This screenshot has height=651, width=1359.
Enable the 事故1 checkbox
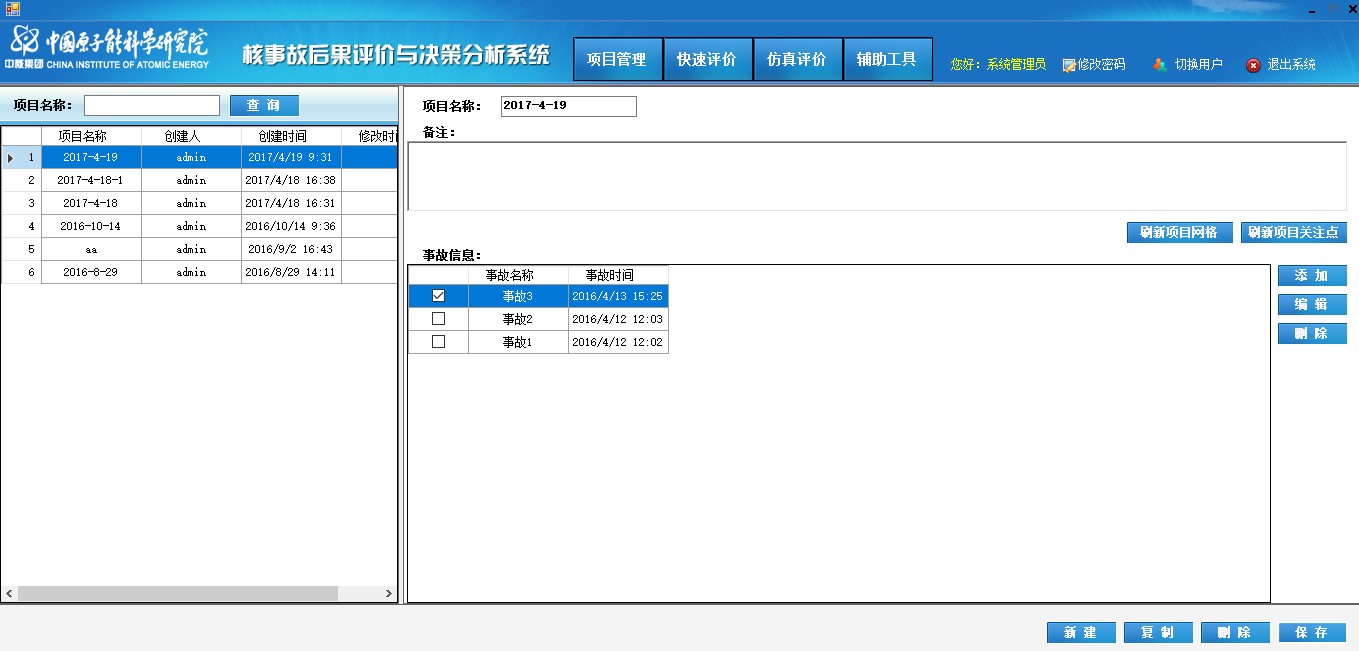(438, 342)
